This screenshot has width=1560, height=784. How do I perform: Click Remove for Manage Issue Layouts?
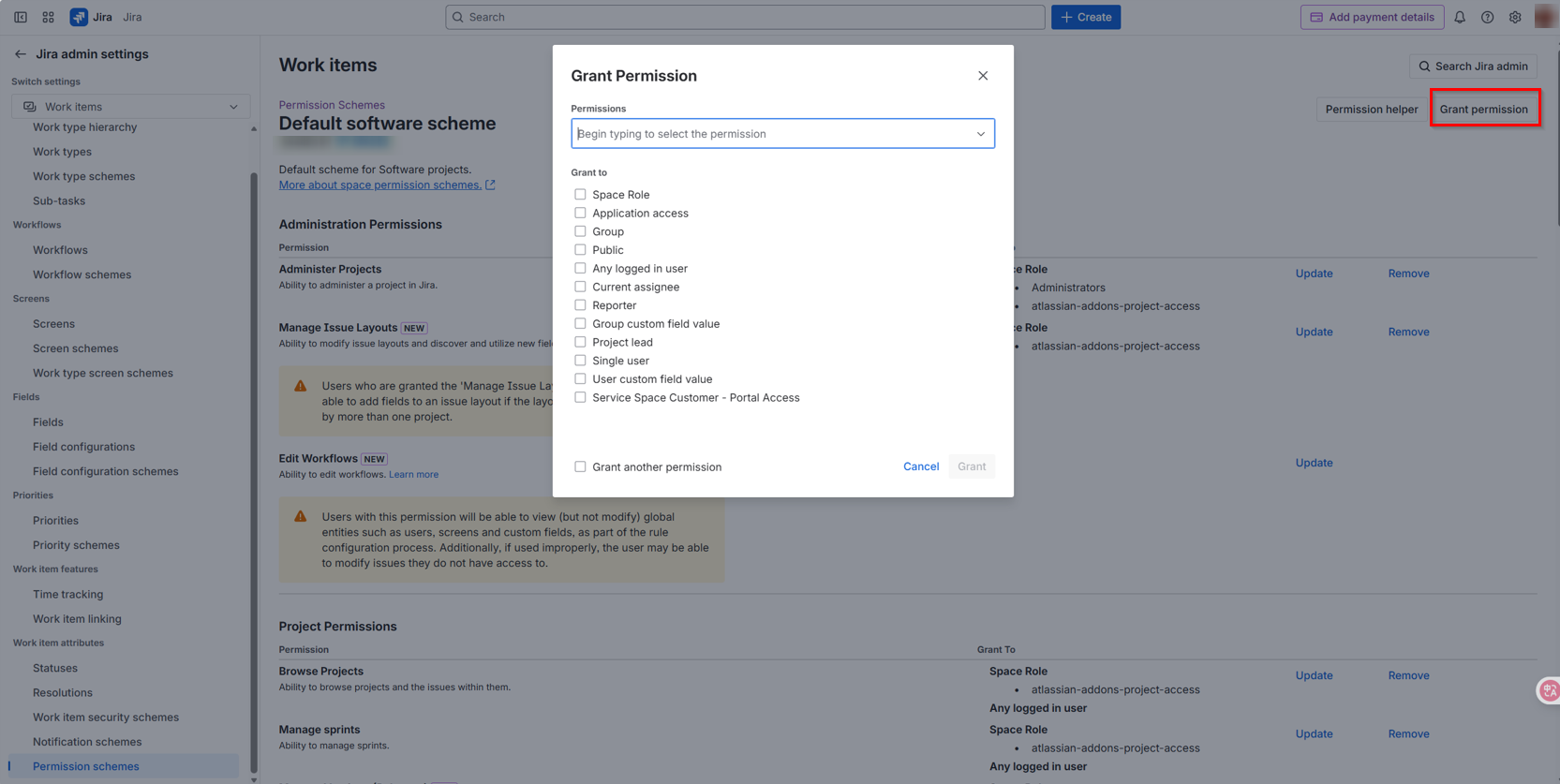tap(1408, 332)
